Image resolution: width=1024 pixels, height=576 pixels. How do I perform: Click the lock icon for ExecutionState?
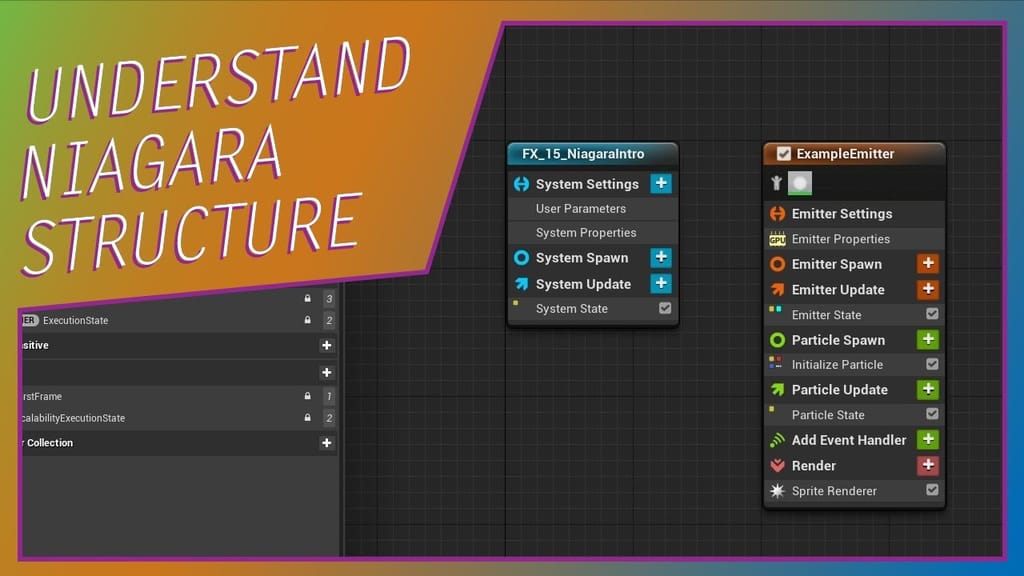pyautogui.click(x=308, y=320)
